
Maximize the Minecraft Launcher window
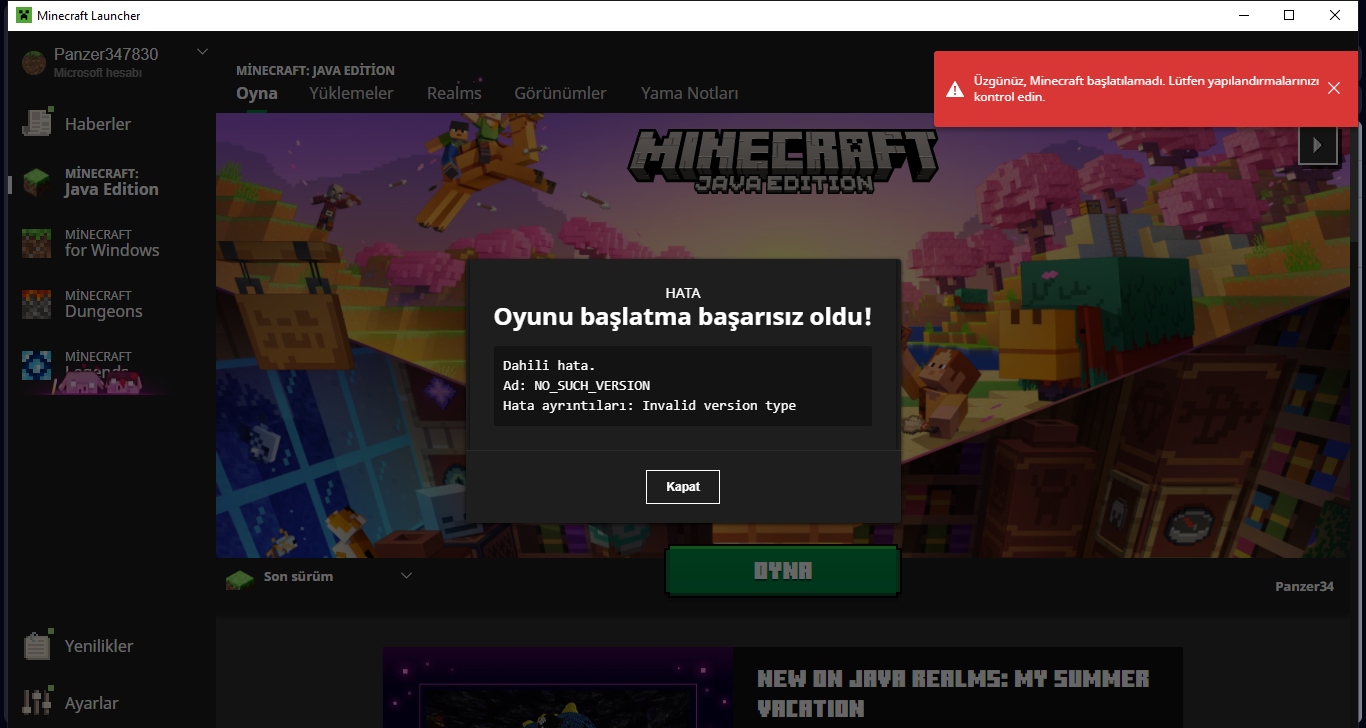tap(1289, 15)
